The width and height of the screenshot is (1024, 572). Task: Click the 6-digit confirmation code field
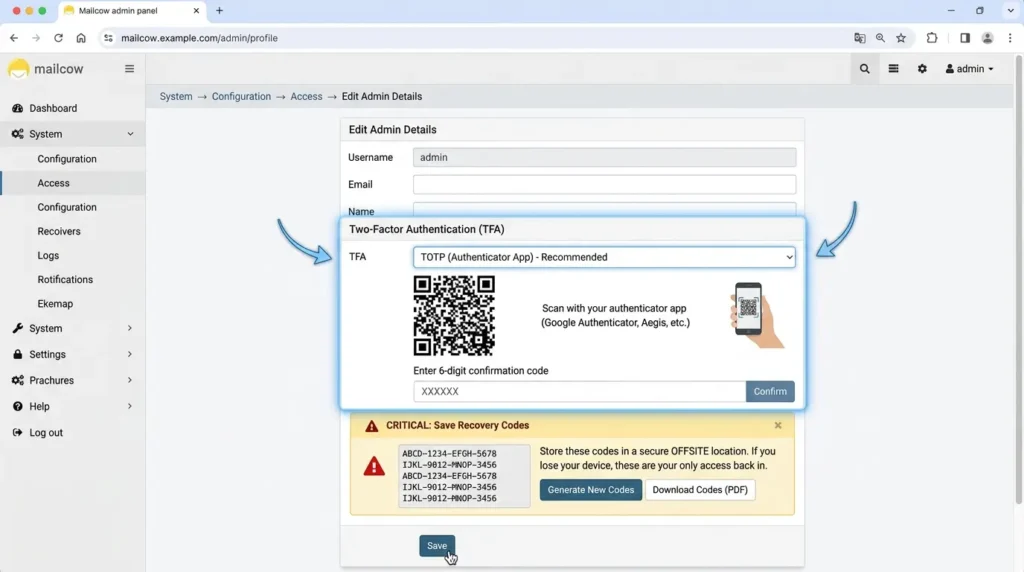(x=579, y=391)
